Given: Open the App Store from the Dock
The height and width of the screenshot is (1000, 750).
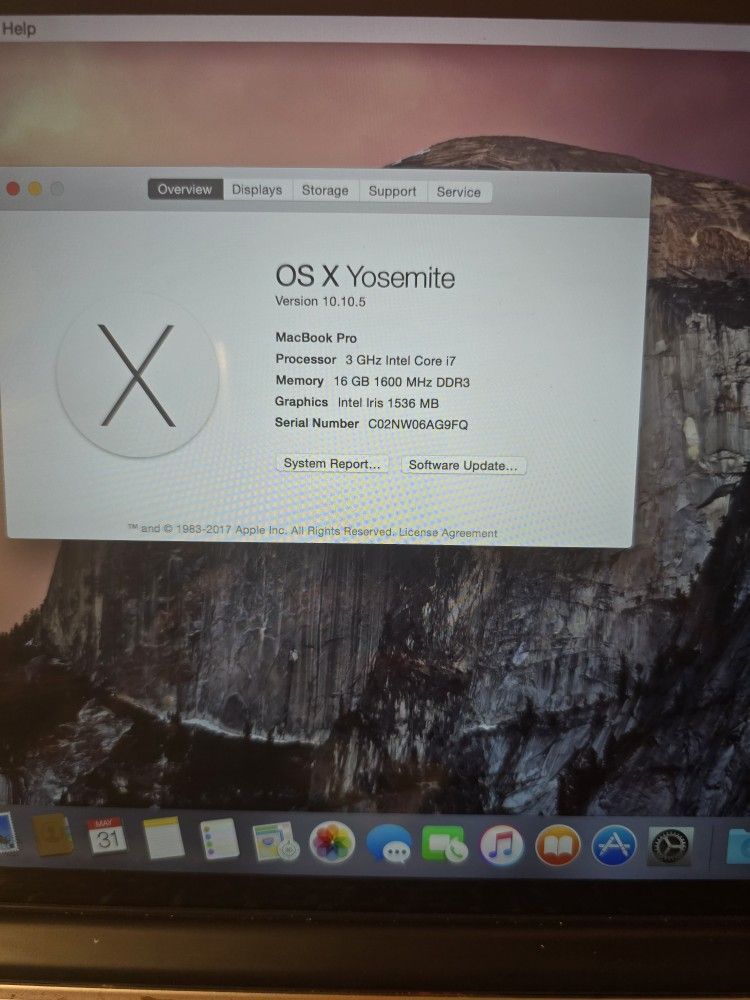Looking at the screenshot, I should point(614,846).
